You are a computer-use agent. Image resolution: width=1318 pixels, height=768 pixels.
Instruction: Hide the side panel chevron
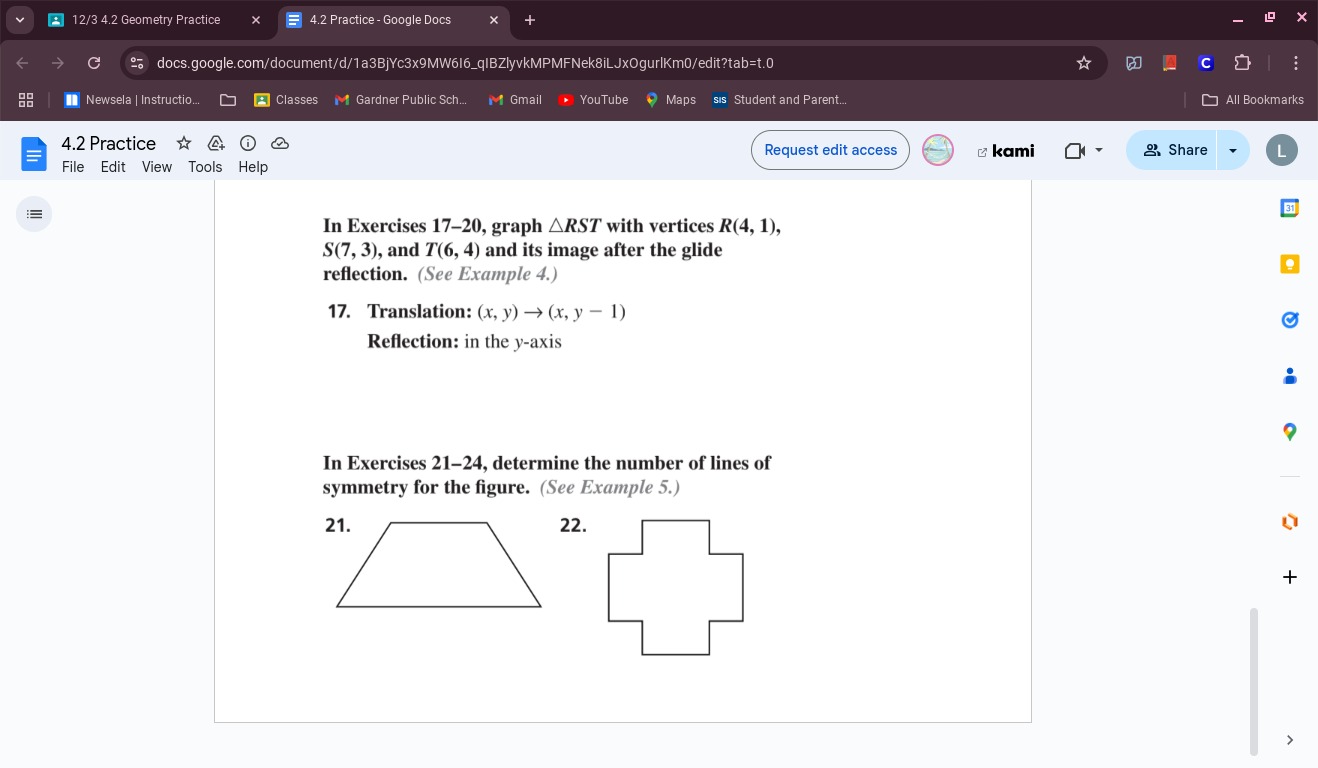tap(1289, 740)
